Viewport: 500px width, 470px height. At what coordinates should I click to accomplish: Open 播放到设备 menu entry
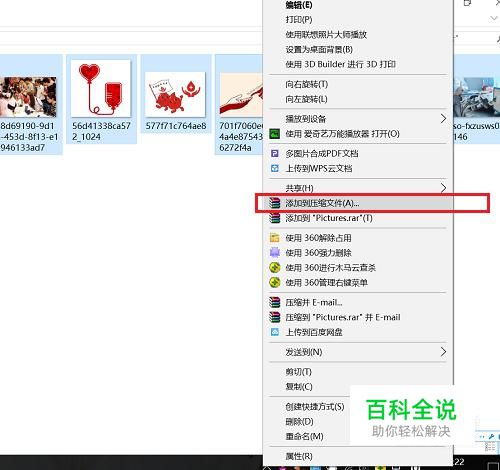[x=358, y=119]
